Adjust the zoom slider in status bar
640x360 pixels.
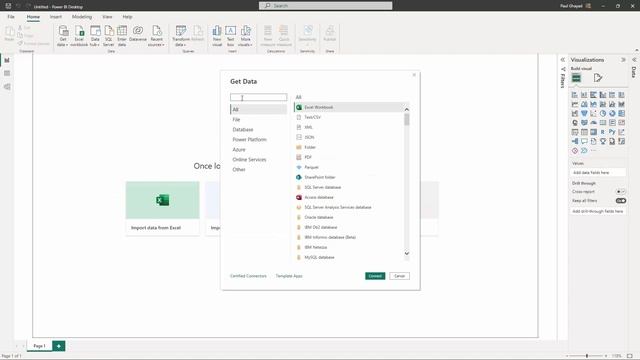[587, 356]
